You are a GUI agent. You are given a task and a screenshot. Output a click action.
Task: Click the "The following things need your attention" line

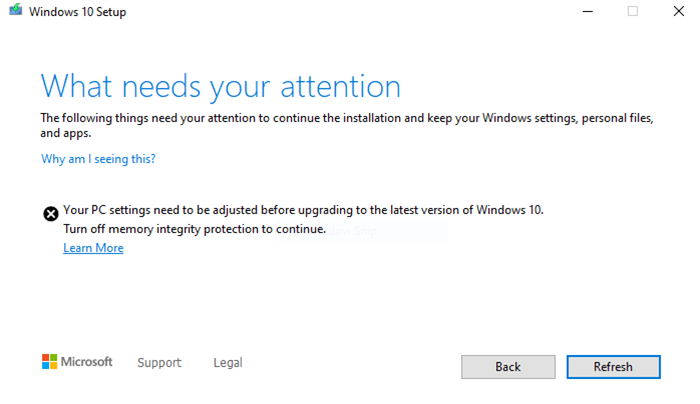347,118
